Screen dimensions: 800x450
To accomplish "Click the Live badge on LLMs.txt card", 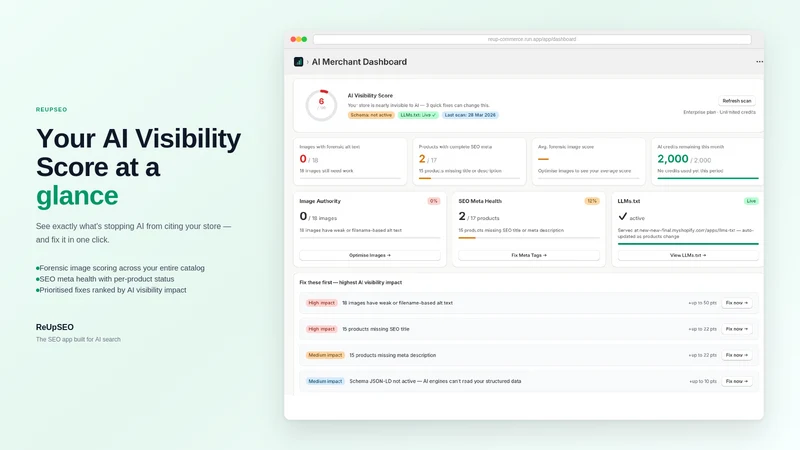I will tap(751, 201).
